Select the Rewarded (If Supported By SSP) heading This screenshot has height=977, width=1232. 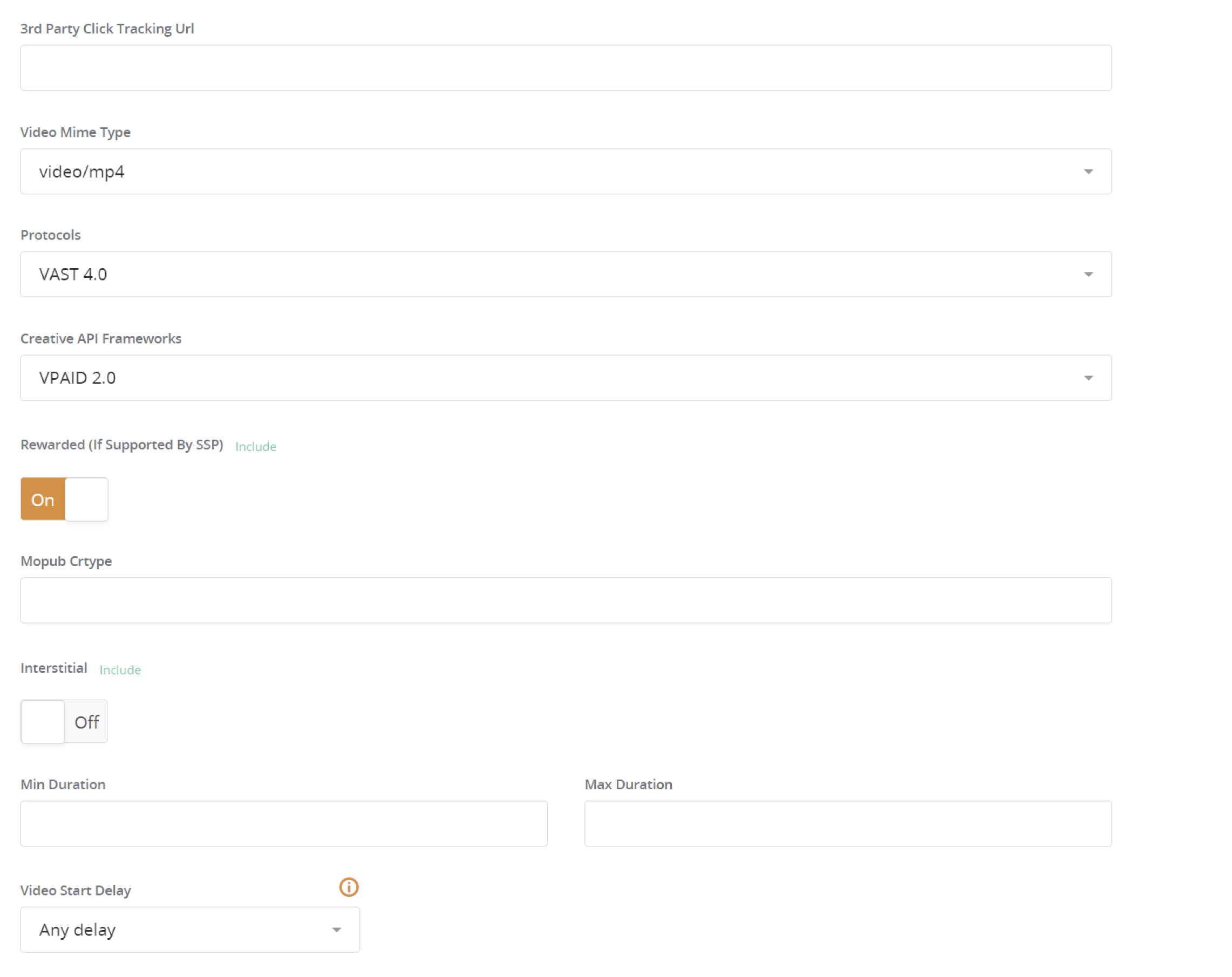point(122,445)
